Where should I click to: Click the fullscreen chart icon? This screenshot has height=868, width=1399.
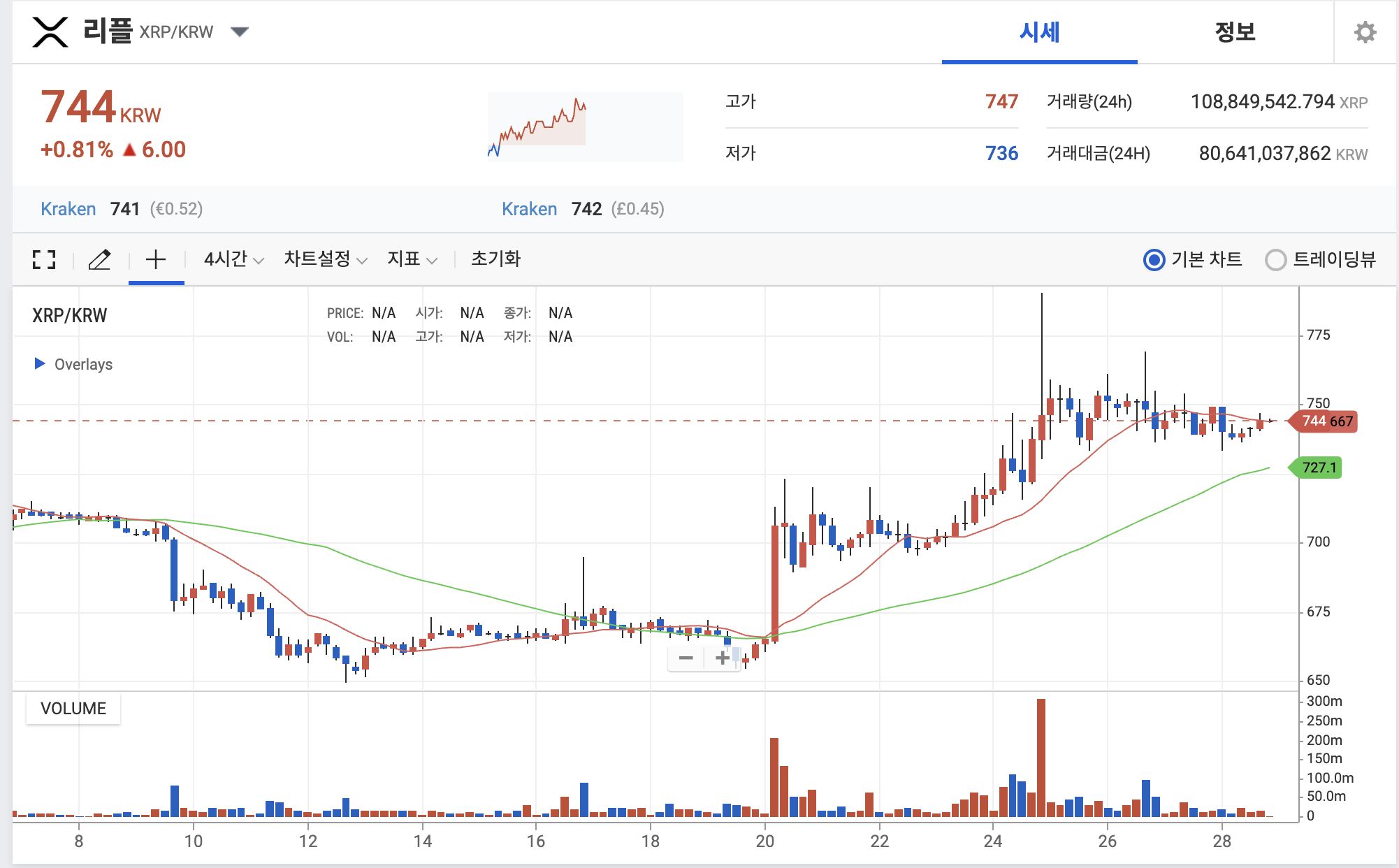point(44,259)
